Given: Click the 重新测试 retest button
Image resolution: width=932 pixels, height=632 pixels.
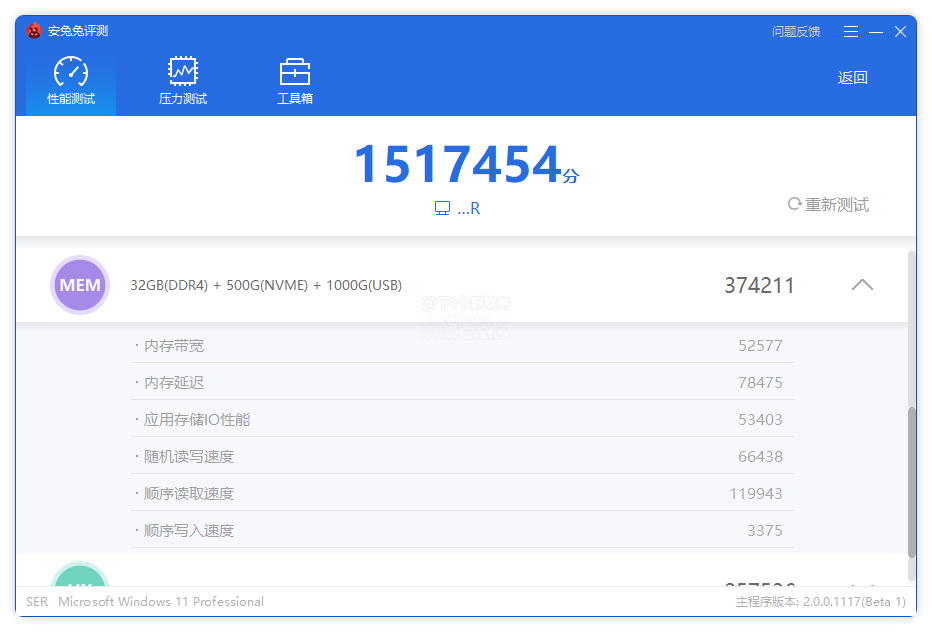Looking at the screenshot, I should tap(828, 205).
